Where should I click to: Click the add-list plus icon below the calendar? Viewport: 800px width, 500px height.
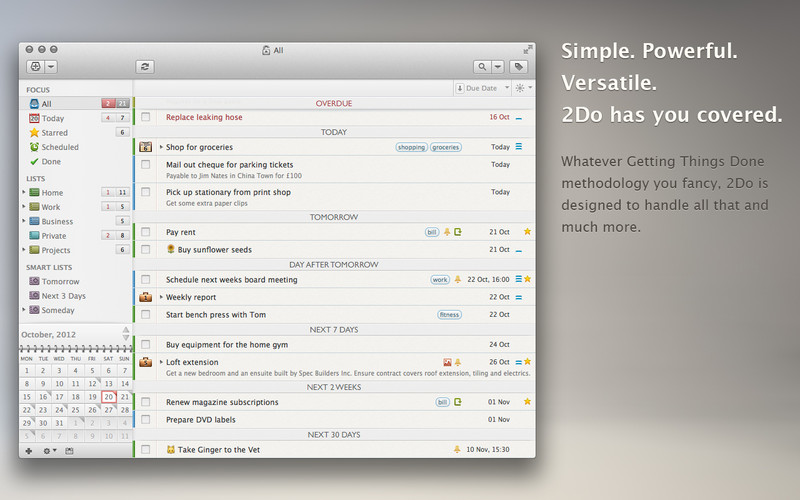[x=28, y=451]
